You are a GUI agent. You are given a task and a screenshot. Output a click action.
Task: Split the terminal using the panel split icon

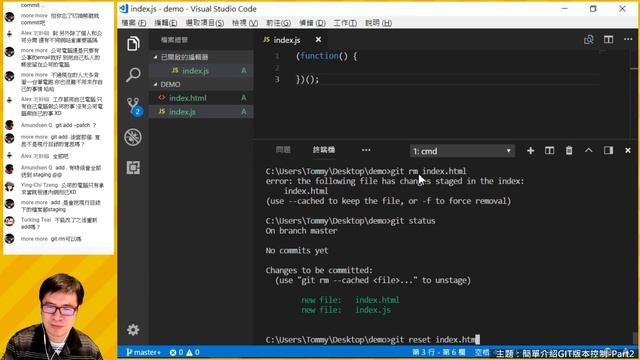(x=549, y=151)
